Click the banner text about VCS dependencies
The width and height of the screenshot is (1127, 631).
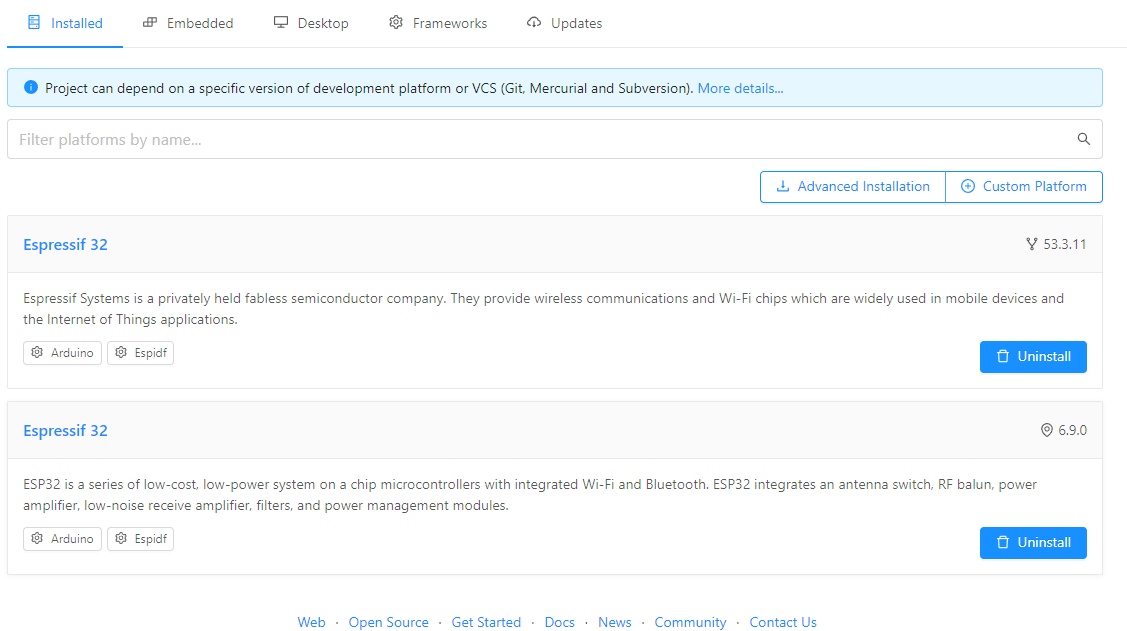(369, 88)
